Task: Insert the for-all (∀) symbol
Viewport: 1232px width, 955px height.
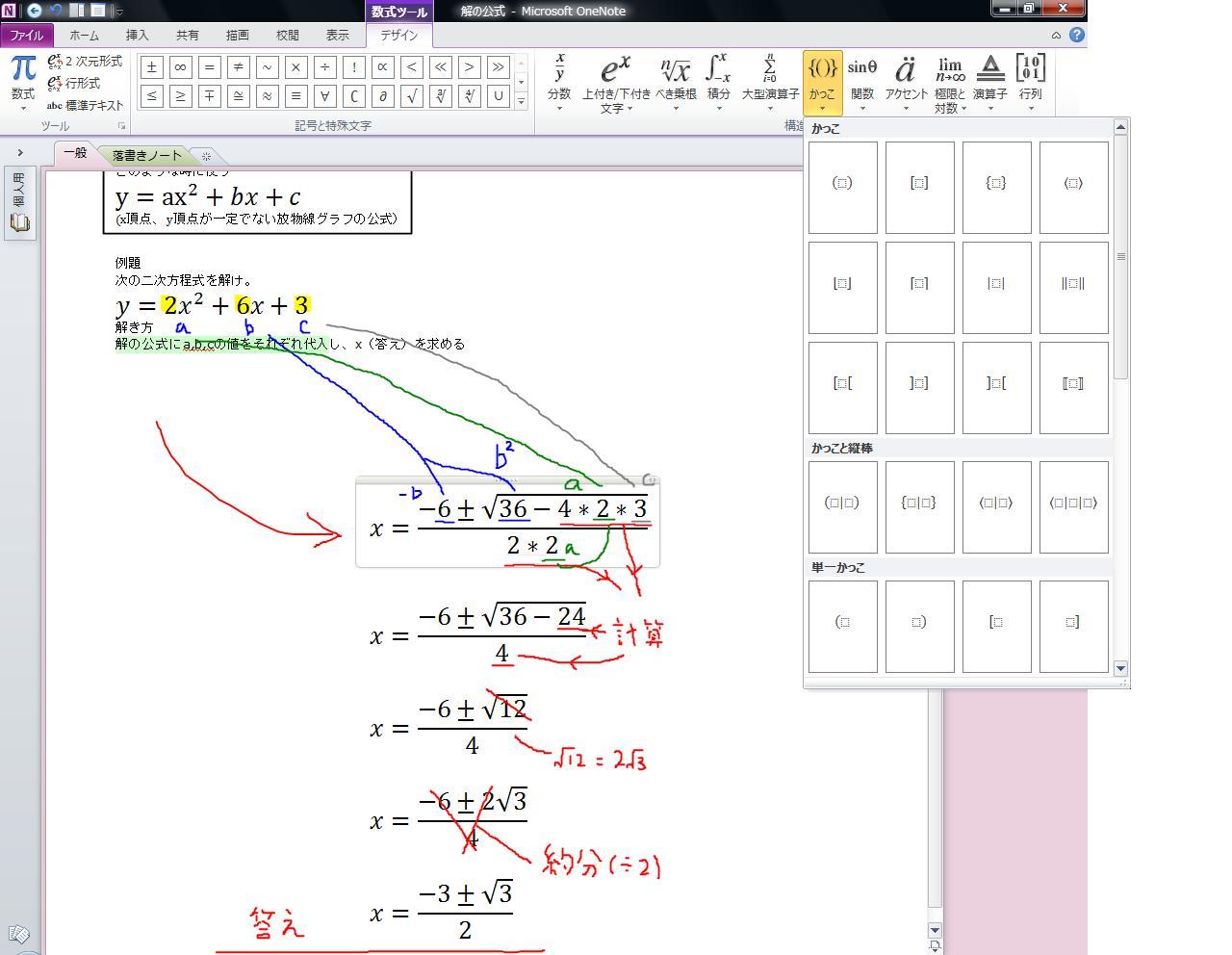Action: pyautogui.click(x=324, y=95)
